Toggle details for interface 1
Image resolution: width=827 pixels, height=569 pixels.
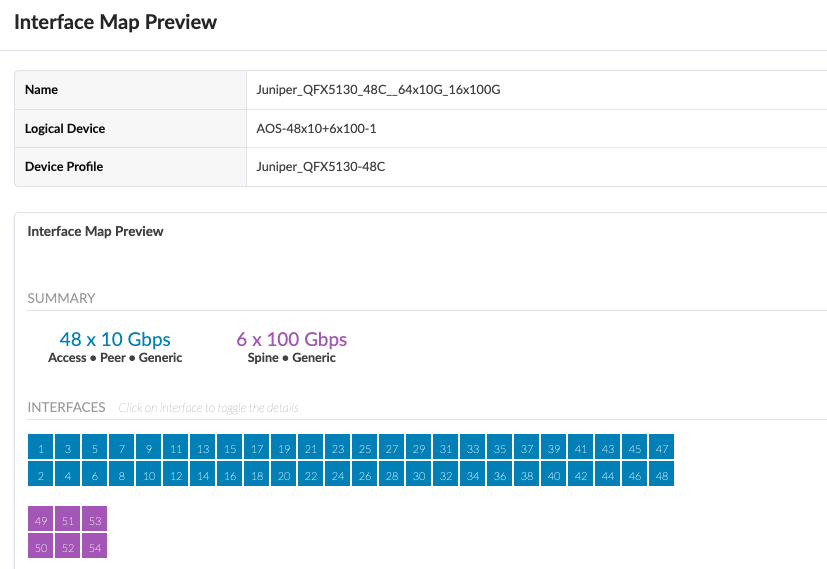point(41,447)
